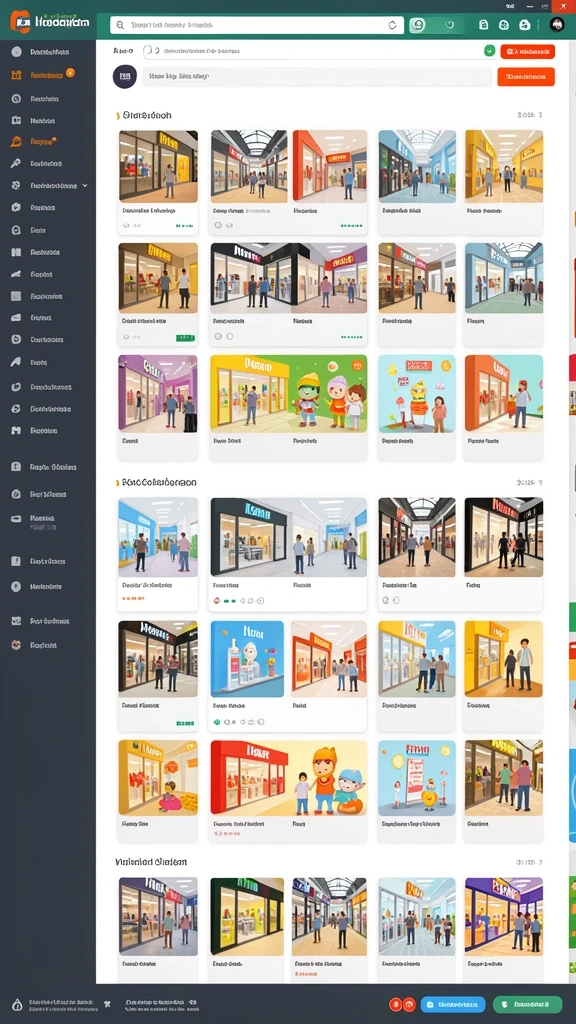
Task: Click the orange app logo in header
Action: 21,22
